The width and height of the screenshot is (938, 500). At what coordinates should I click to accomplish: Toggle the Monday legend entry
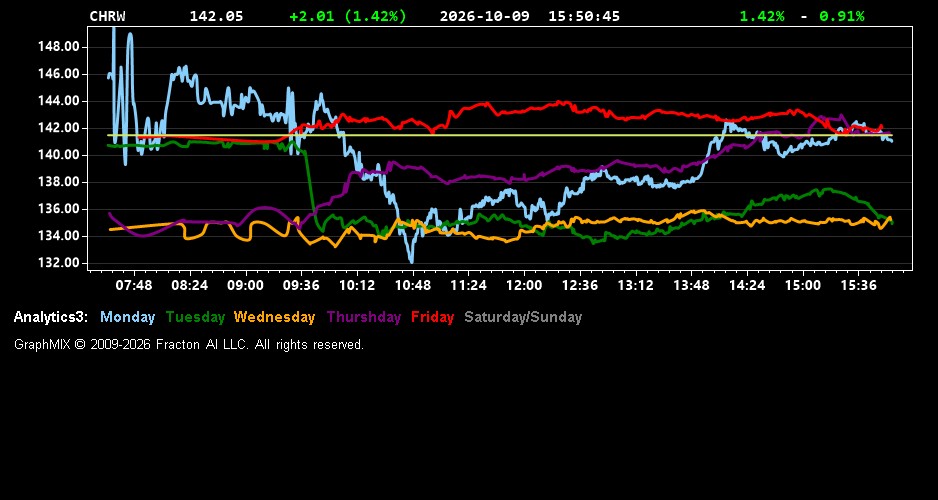(127, 317)
